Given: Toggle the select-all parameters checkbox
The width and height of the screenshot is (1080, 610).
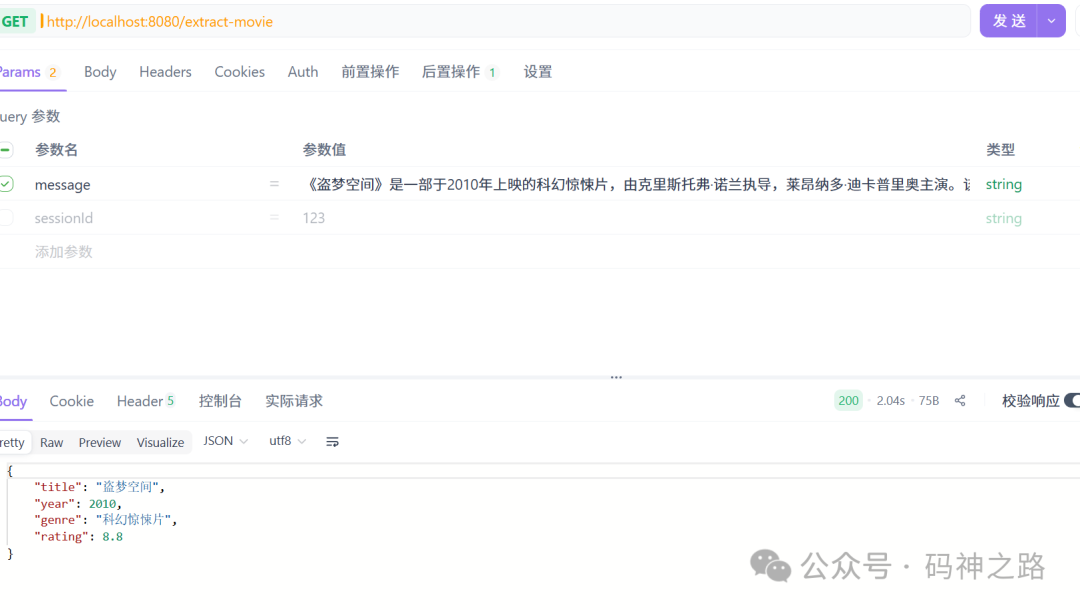Looking at the screenshot, I should point(5,149).
